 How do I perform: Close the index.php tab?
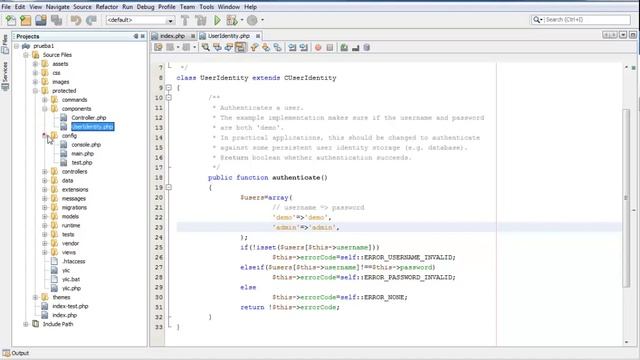pos(193,36)
